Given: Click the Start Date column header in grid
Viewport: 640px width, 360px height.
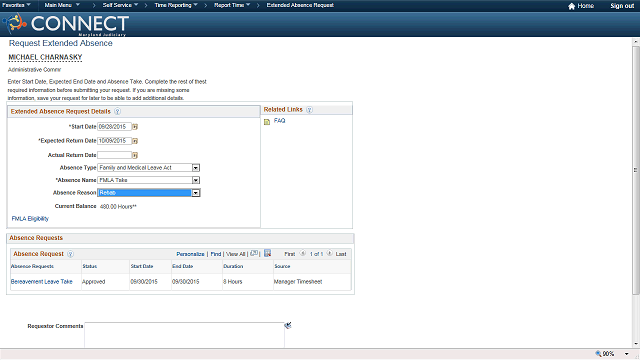Looking at the screenshot, I should 142,266.
